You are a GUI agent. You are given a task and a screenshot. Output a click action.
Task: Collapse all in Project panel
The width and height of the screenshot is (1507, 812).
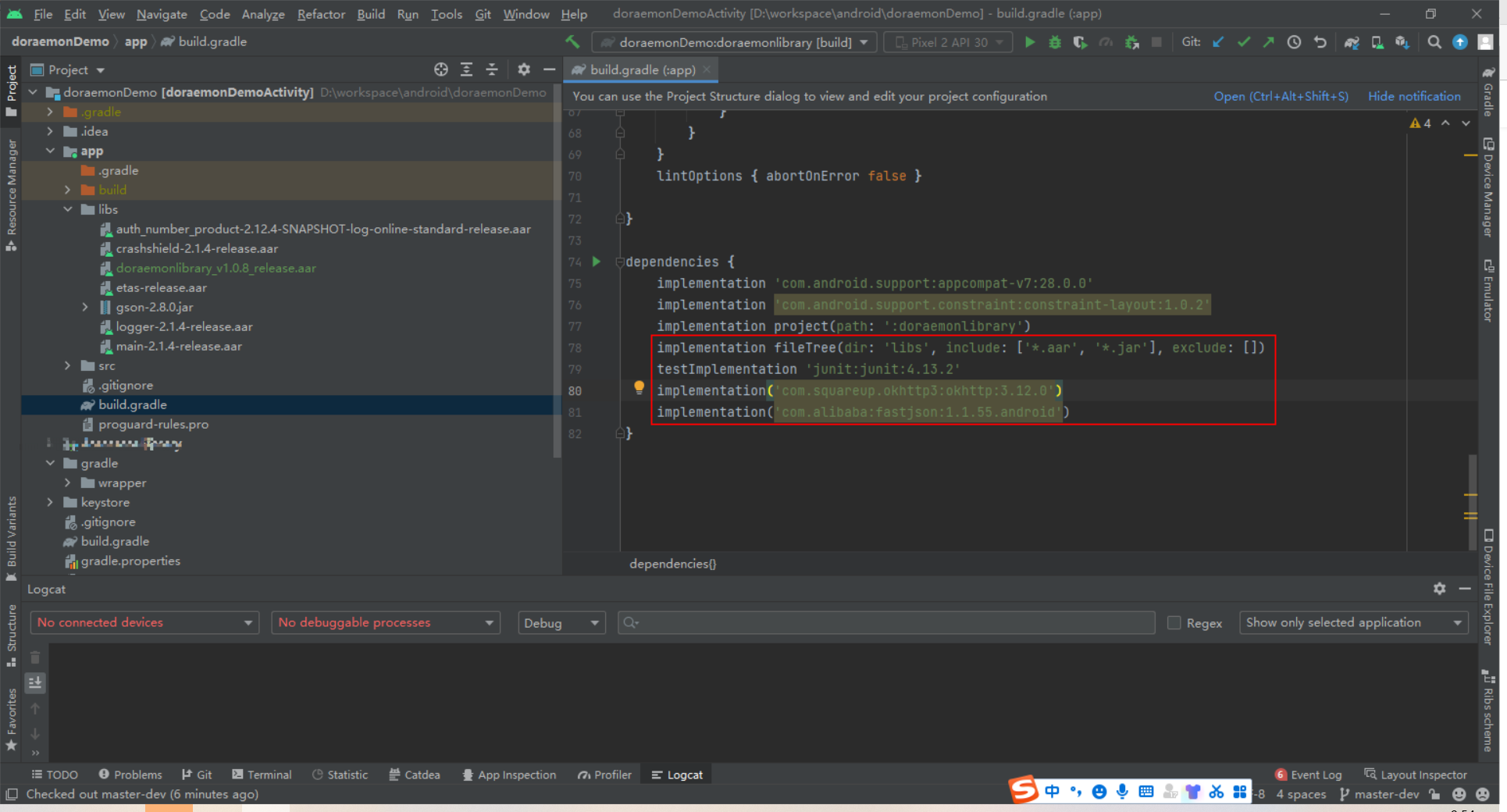pyautogui.click(x=492, y=69)
